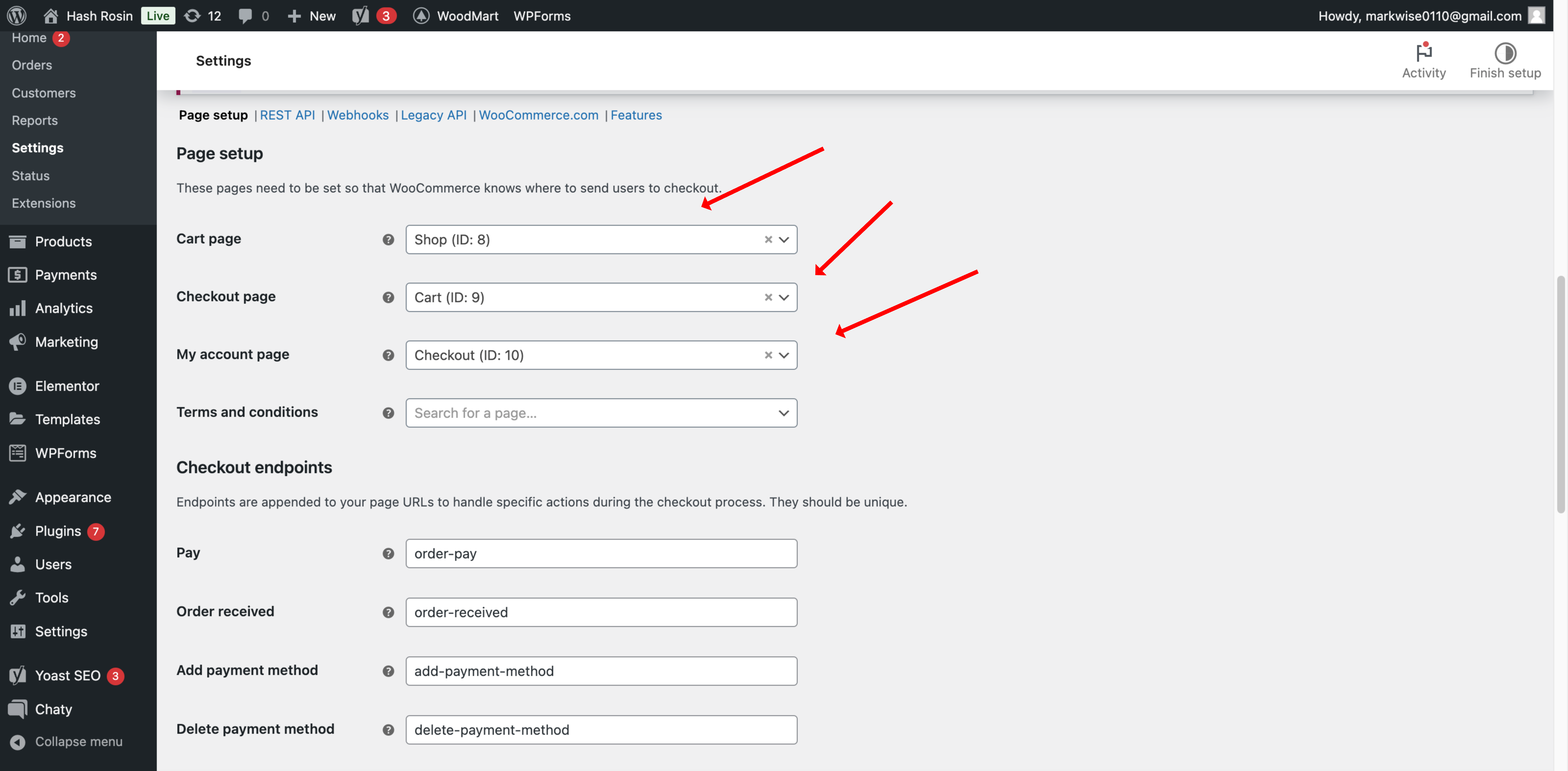Open the WordPress logo menu
The height and width of the screenshot is (771, 1568).
[16, 16]
